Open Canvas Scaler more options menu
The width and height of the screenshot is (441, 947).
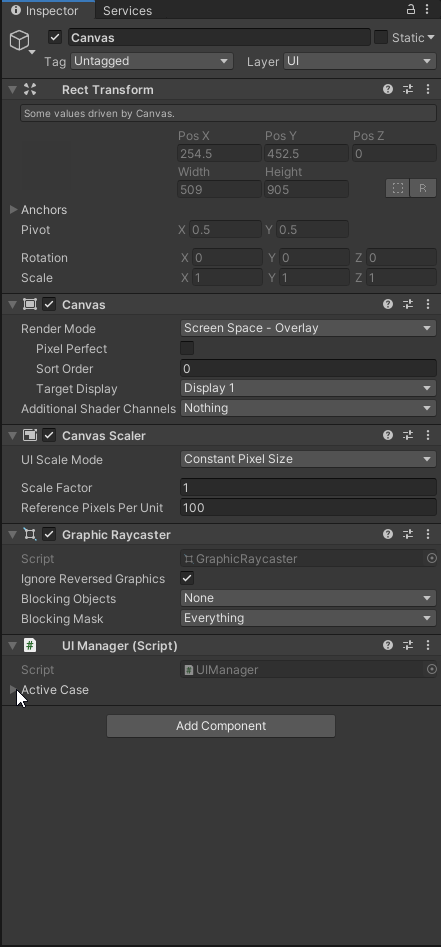pyautogui.click(x=428, y=435)
